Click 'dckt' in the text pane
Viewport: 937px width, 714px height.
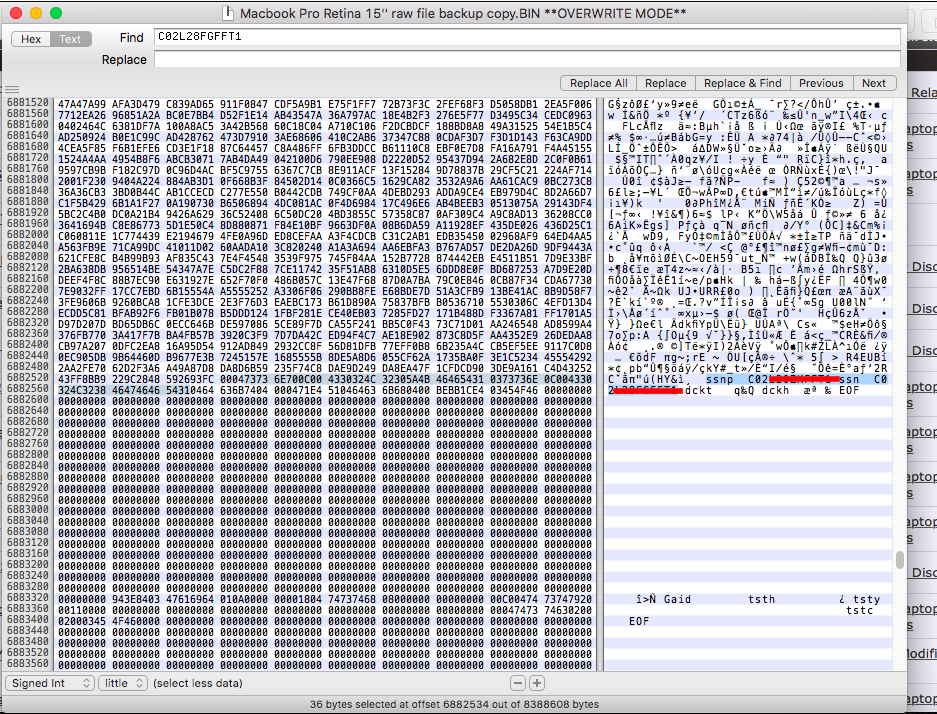[x=699, y=390]
